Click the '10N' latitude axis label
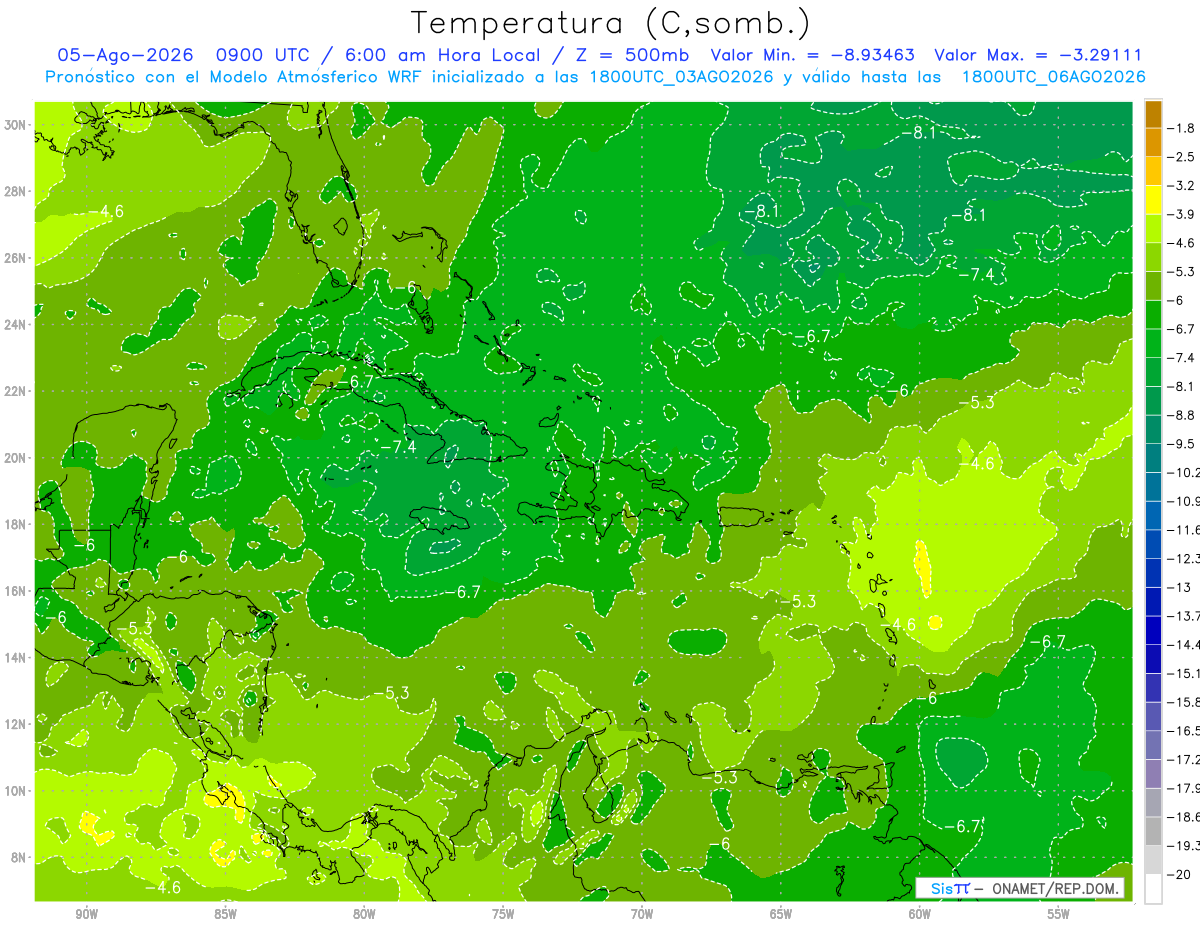Viewport: 1200px width, 927px height. point(16,790)
